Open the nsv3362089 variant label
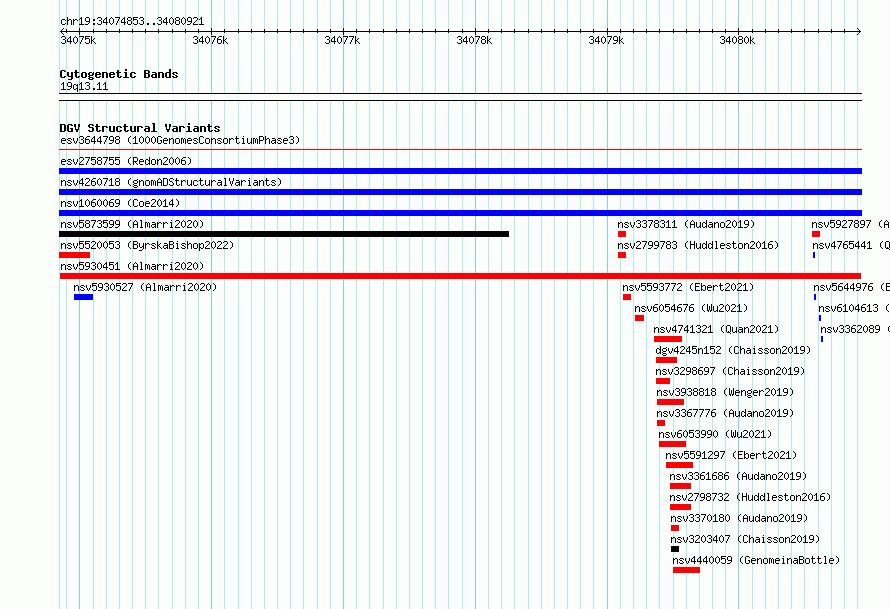 [855, 329]
